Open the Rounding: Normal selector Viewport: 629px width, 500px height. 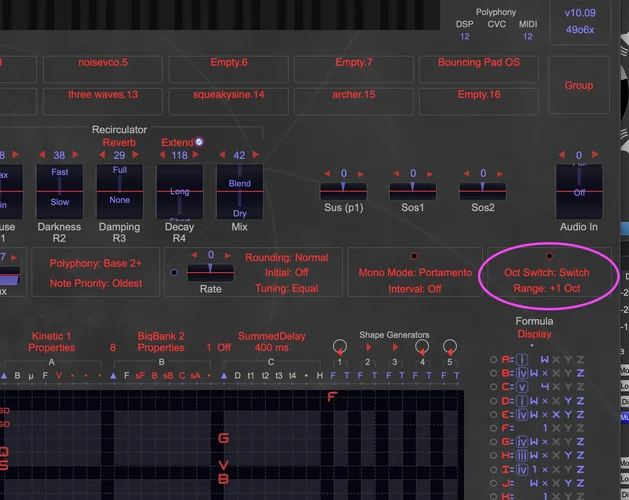287,258
